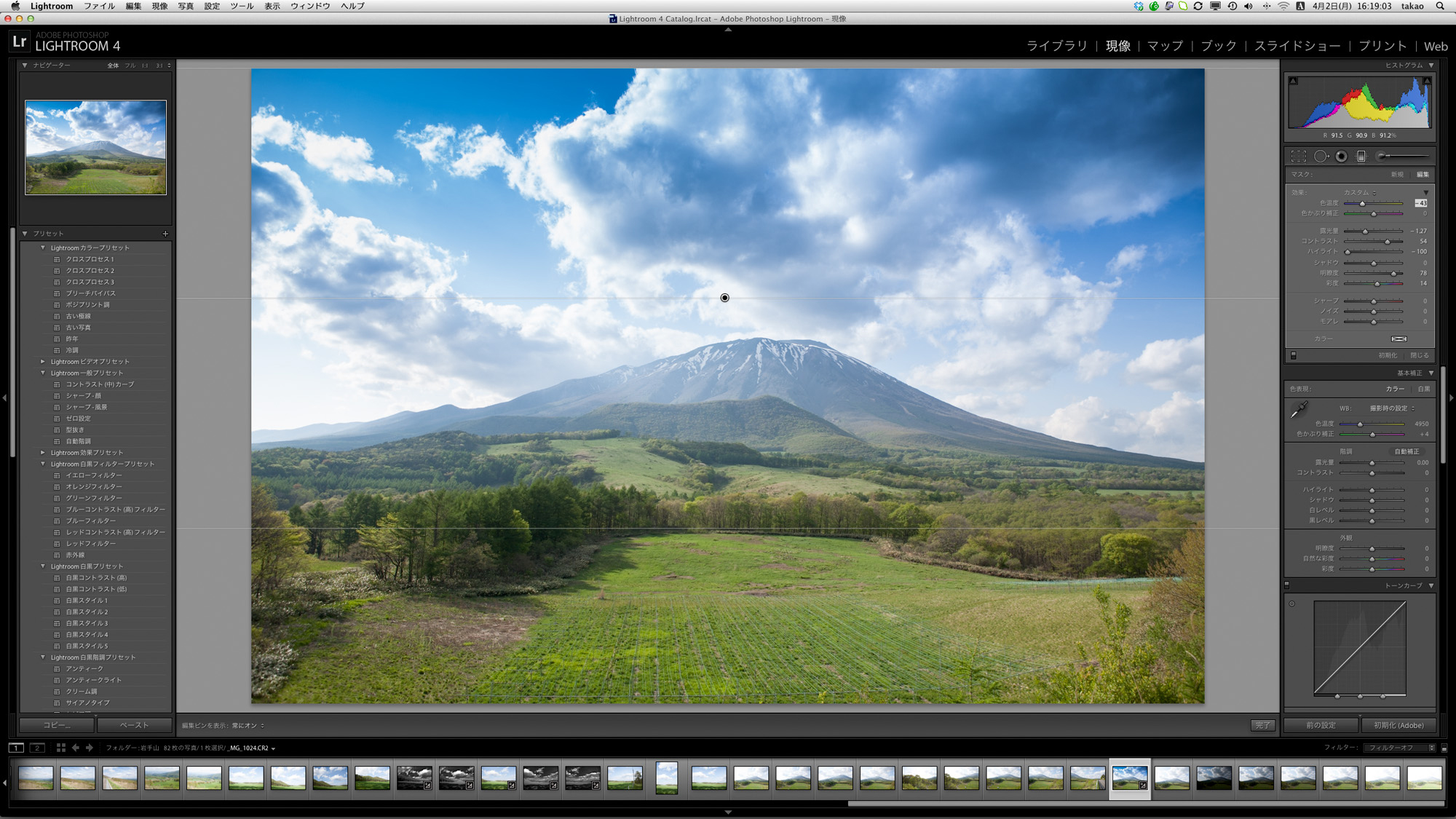This screenshot has width=1456, height=819.
Task: Select the Graduated Filter tool
Action: tap(1361, 156)
